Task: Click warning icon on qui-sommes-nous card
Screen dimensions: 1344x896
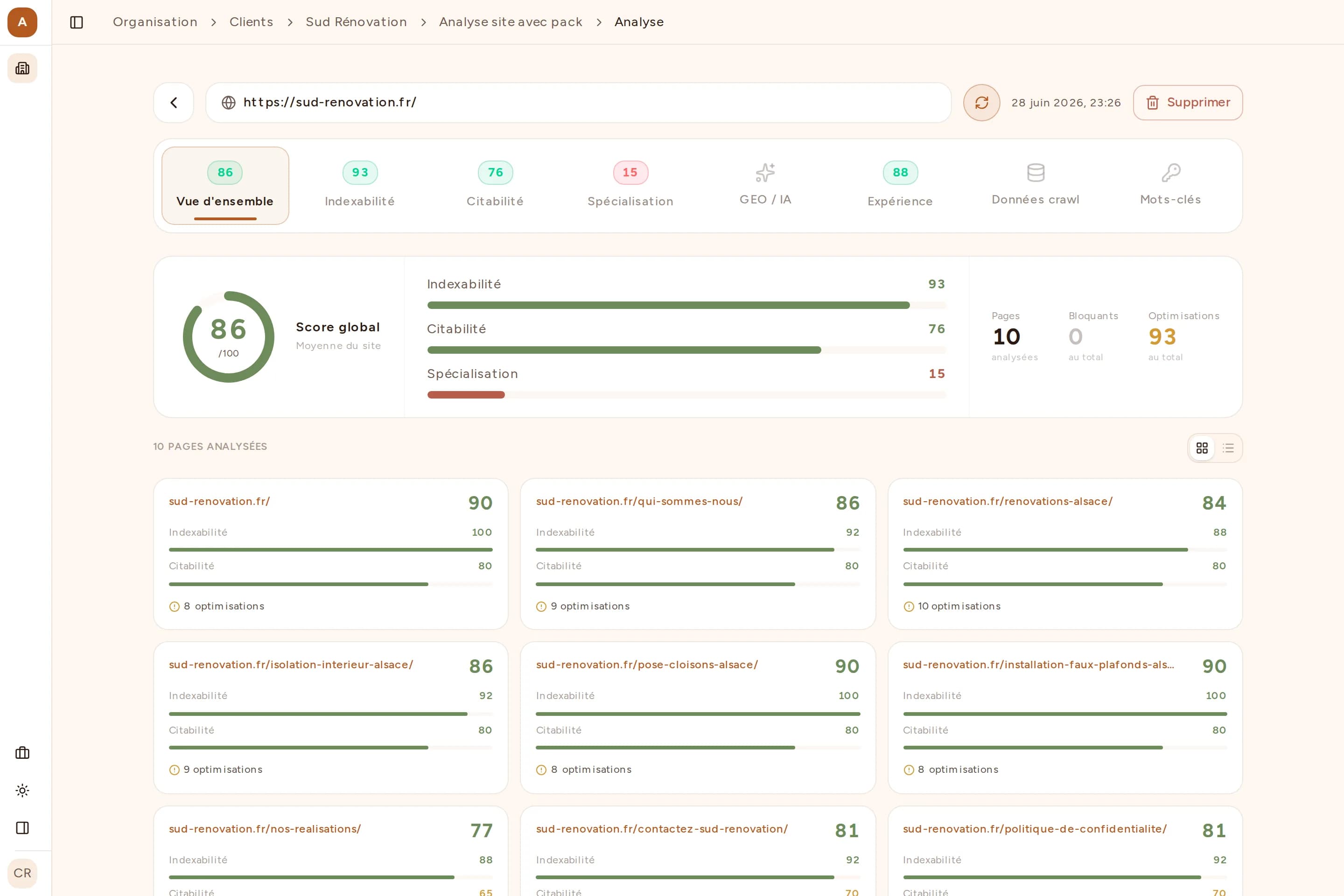Action: click(x=541, y=606)
